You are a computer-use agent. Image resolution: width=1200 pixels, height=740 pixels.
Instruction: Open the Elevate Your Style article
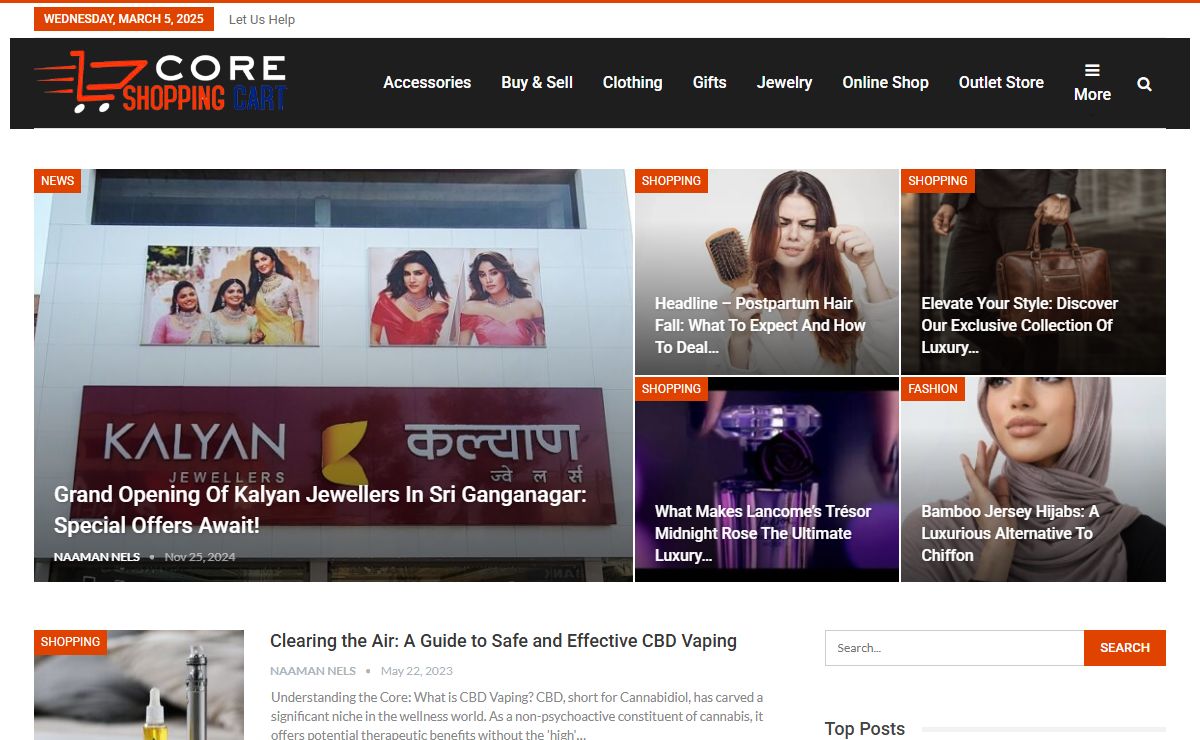point(1020,325)
